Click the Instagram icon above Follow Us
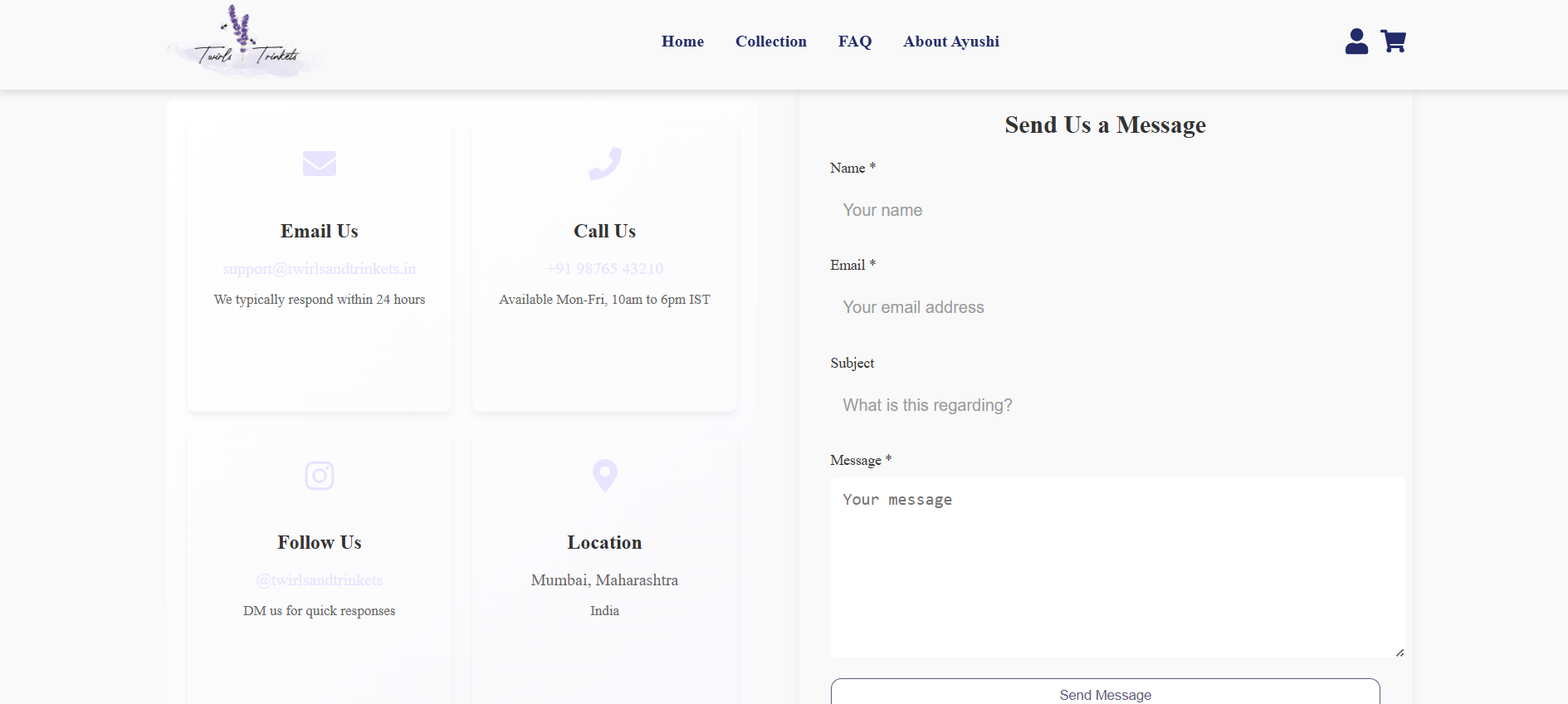 coord(320,476)
